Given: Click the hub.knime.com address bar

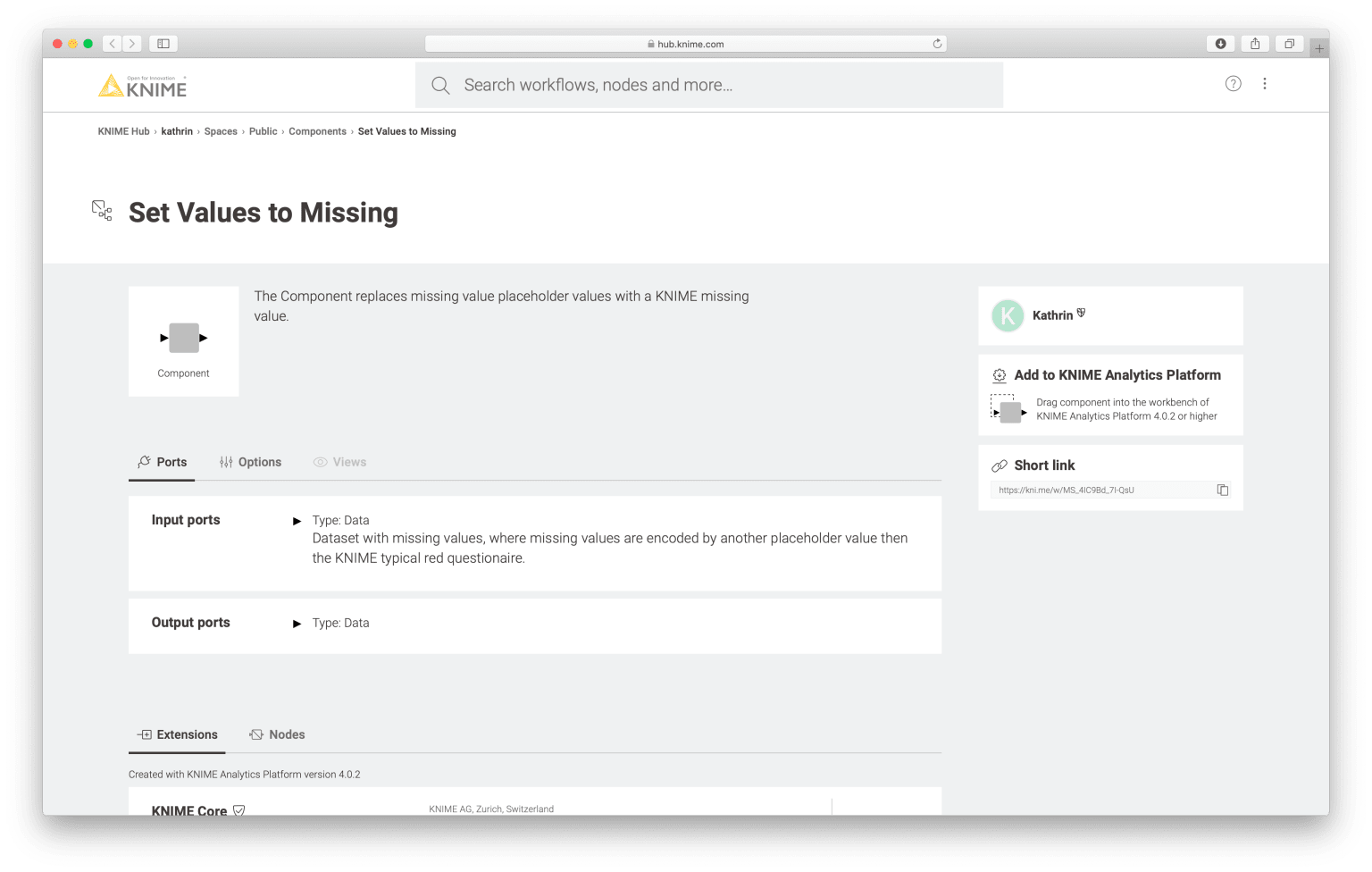Looking at the screenshot, I should tap(686, 44).
